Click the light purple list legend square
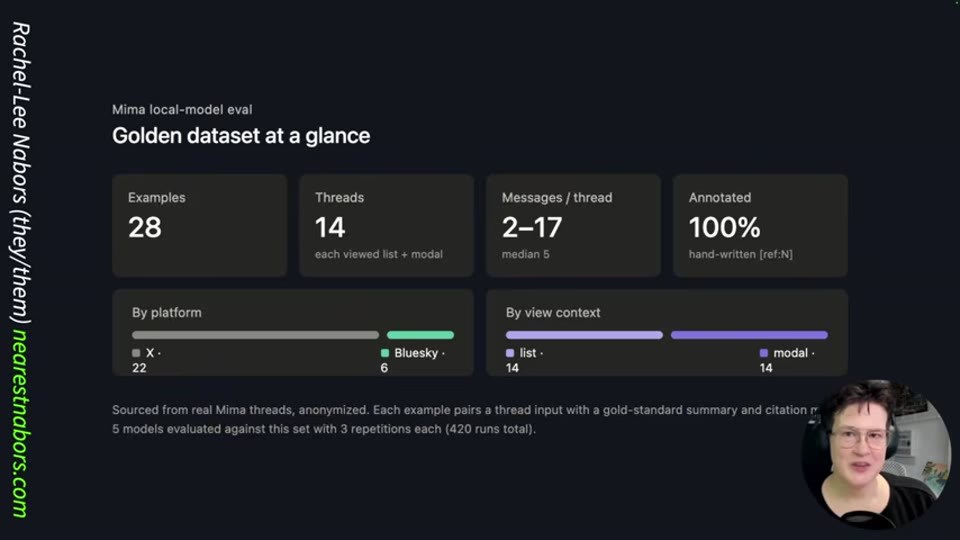Viewport: 960px width, 540px height. [510, 353]
